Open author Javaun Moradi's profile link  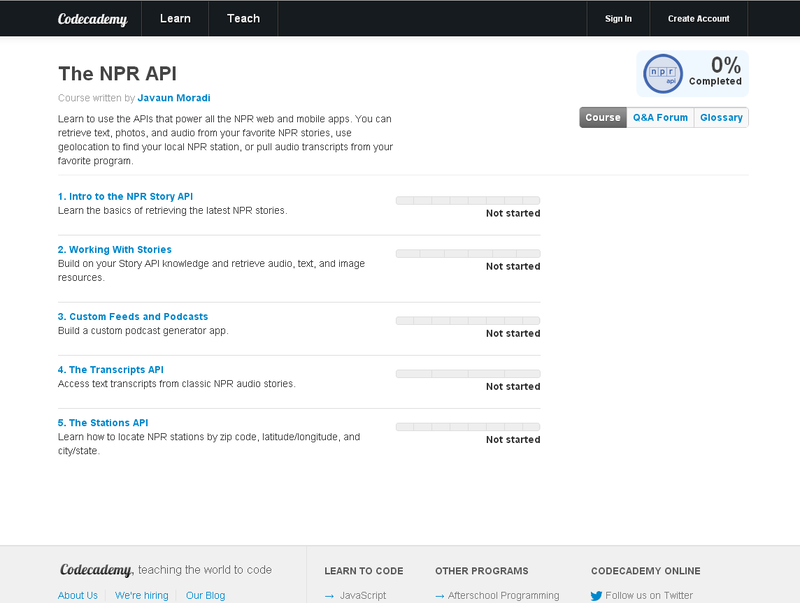coord(174,98)
